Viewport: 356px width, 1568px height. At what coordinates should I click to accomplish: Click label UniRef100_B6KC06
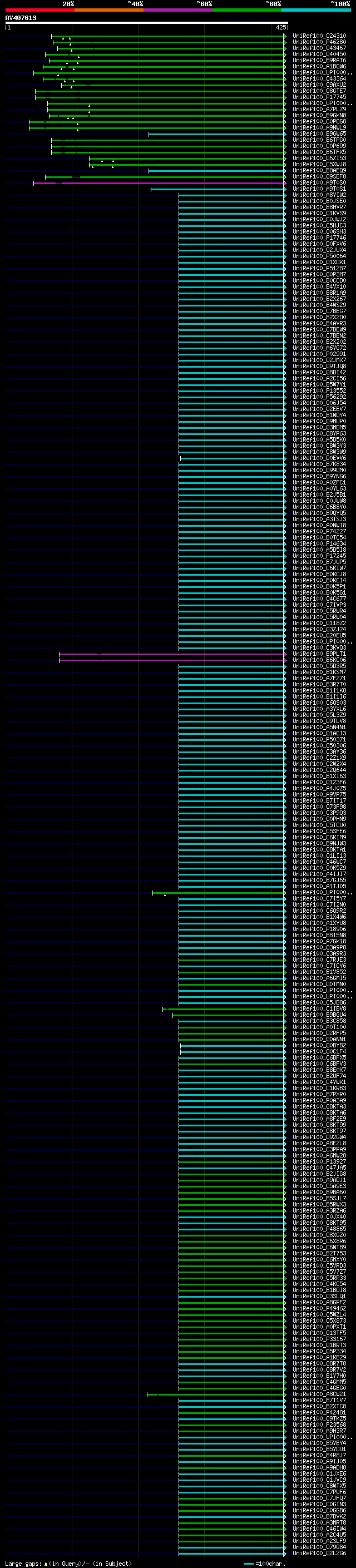pos(319,660)
